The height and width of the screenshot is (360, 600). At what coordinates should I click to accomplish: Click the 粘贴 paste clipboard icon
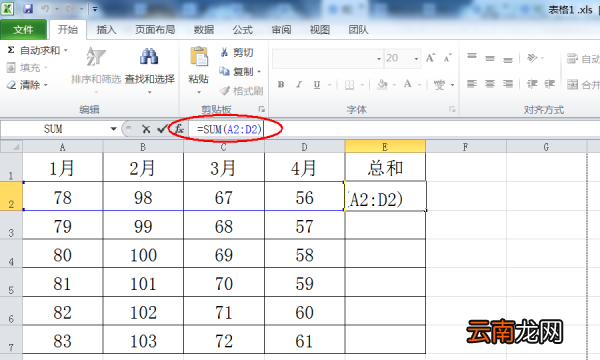(199, 57)
